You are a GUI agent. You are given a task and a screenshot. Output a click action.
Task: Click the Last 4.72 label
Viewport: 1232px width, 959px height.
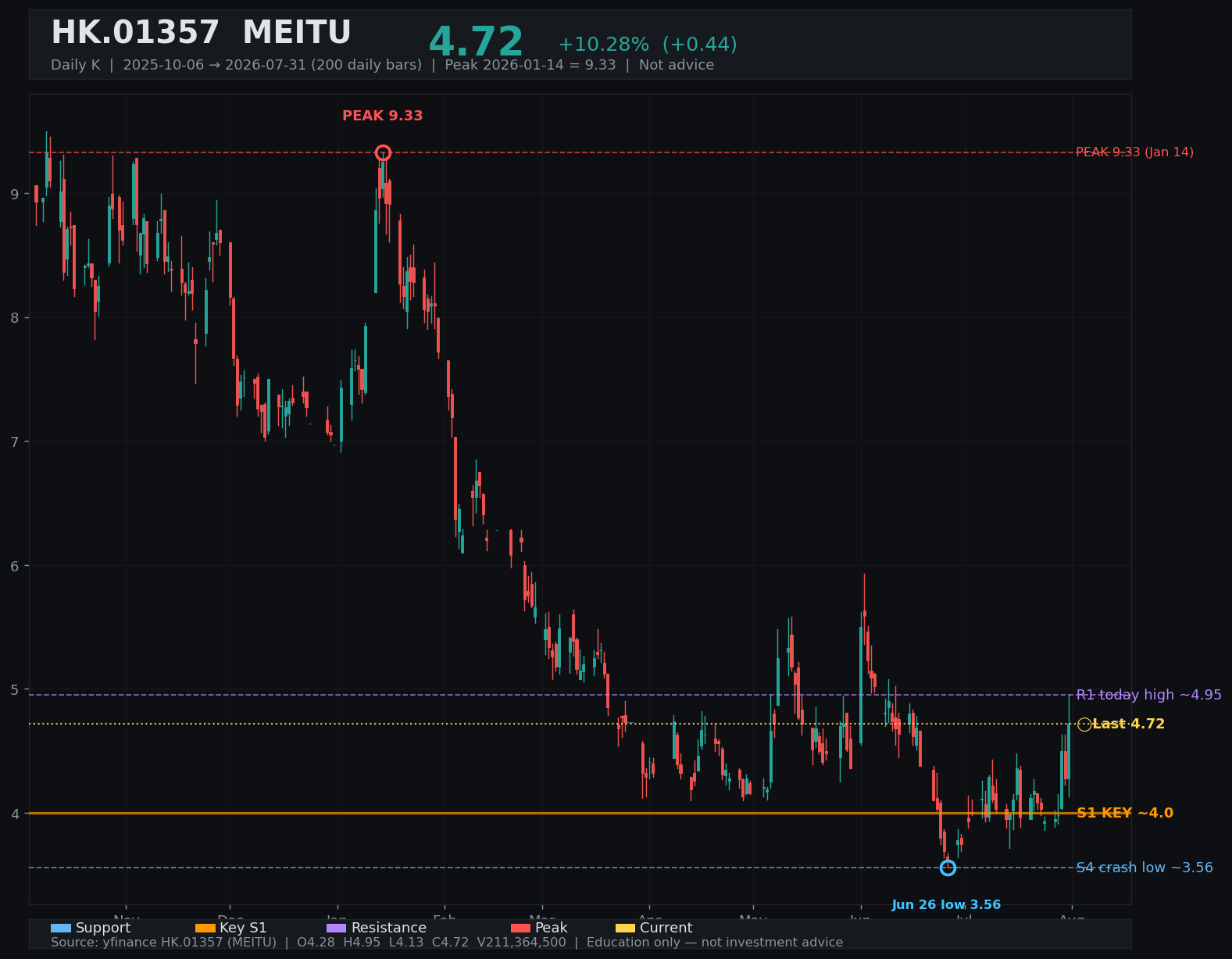click(x=1129, y=725)
